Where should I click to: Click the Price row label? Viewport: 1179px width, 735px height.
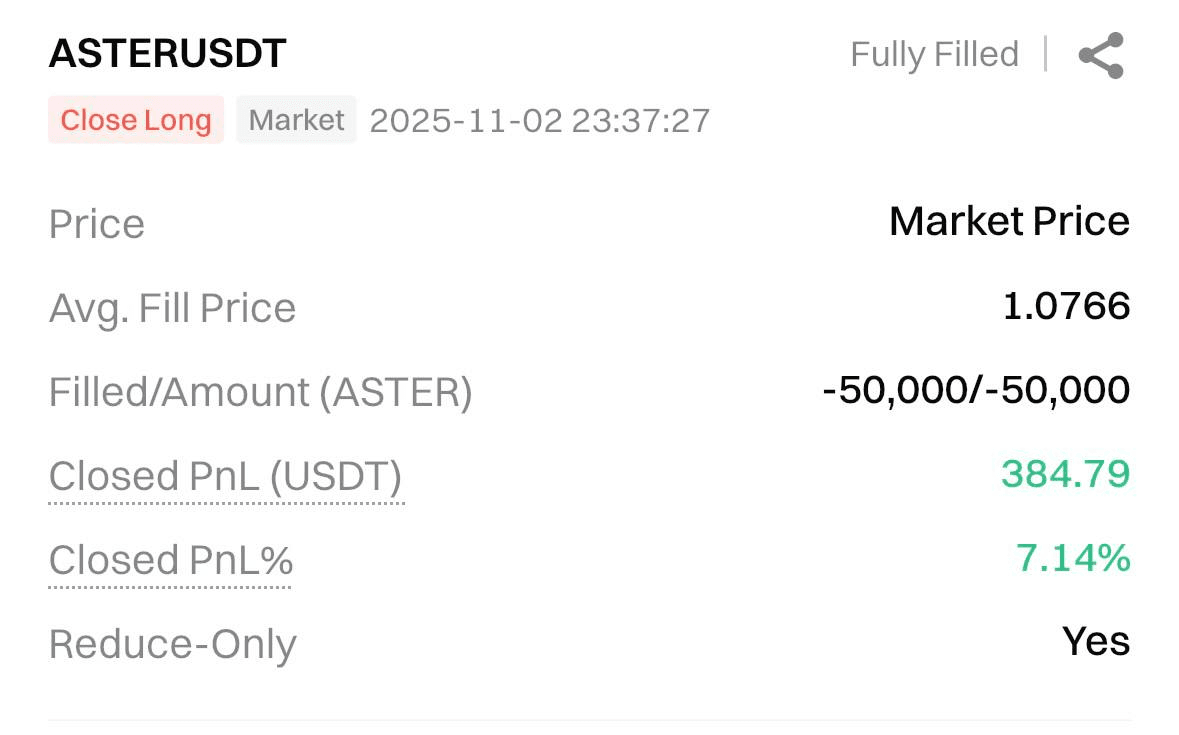tap(97, 224)
